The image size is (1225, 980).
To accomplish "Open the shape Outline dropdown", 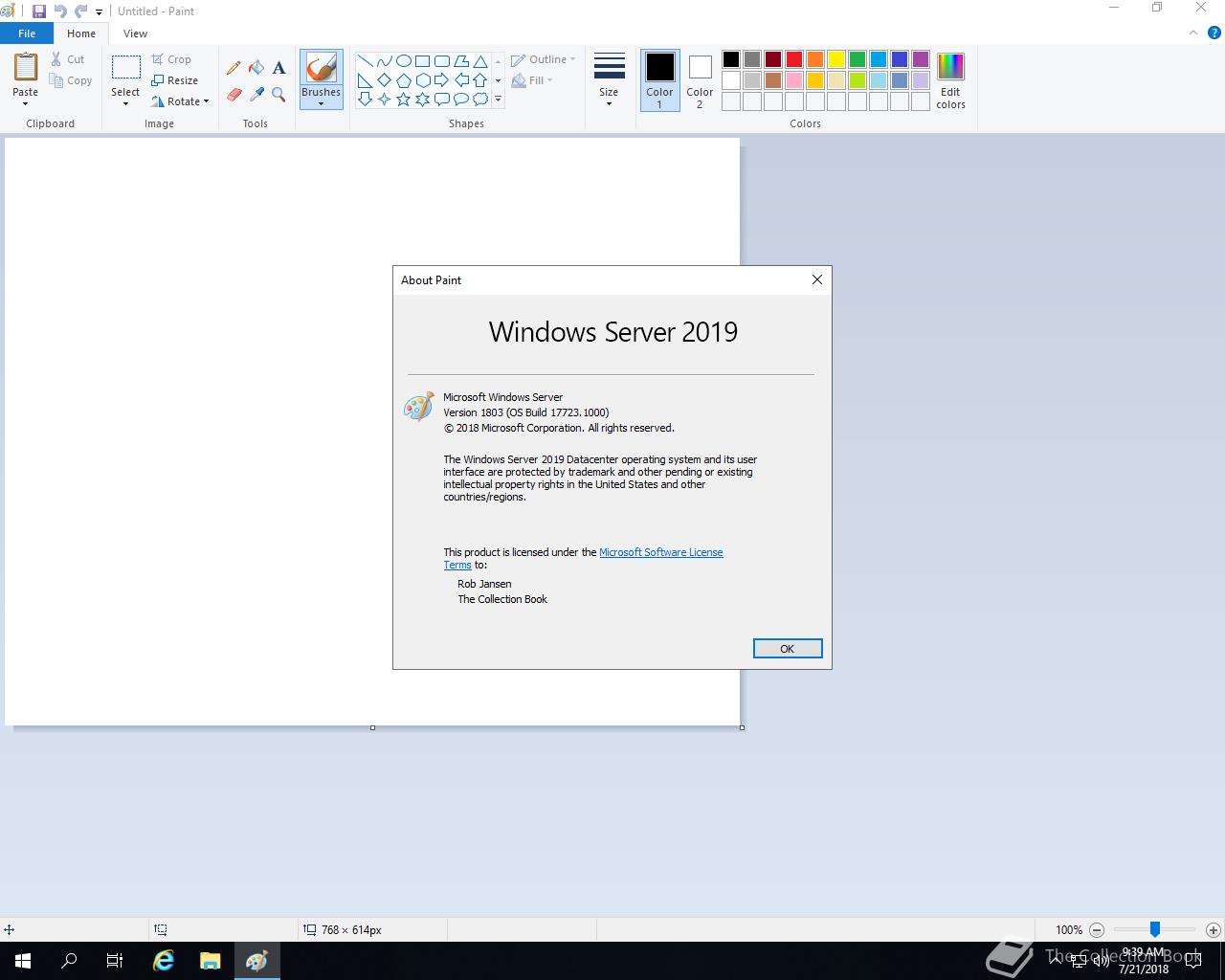I will tap(544, 59).
